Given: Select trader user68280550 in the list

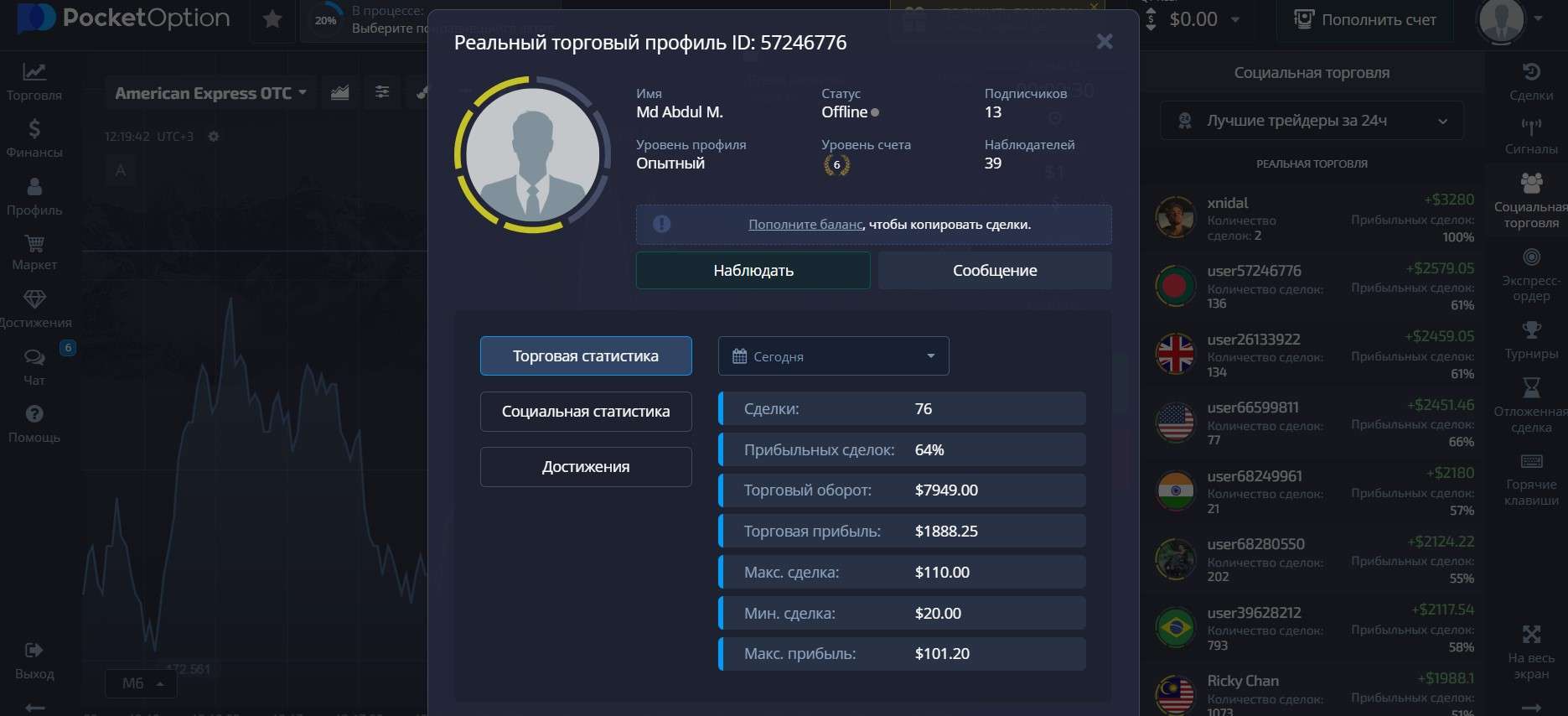Looking at the screenshot, I should tap(1312, 560).
